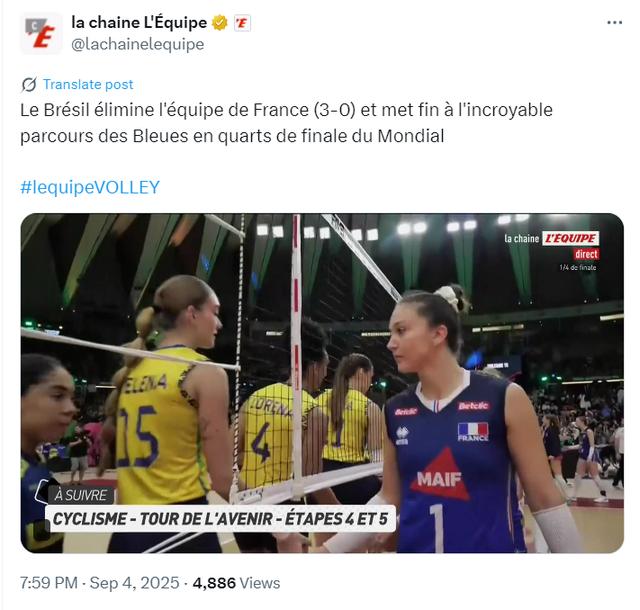Click the number 15 yellow jersey
The height and width of the screenshot is (610, 640).
tap(138, 436)
